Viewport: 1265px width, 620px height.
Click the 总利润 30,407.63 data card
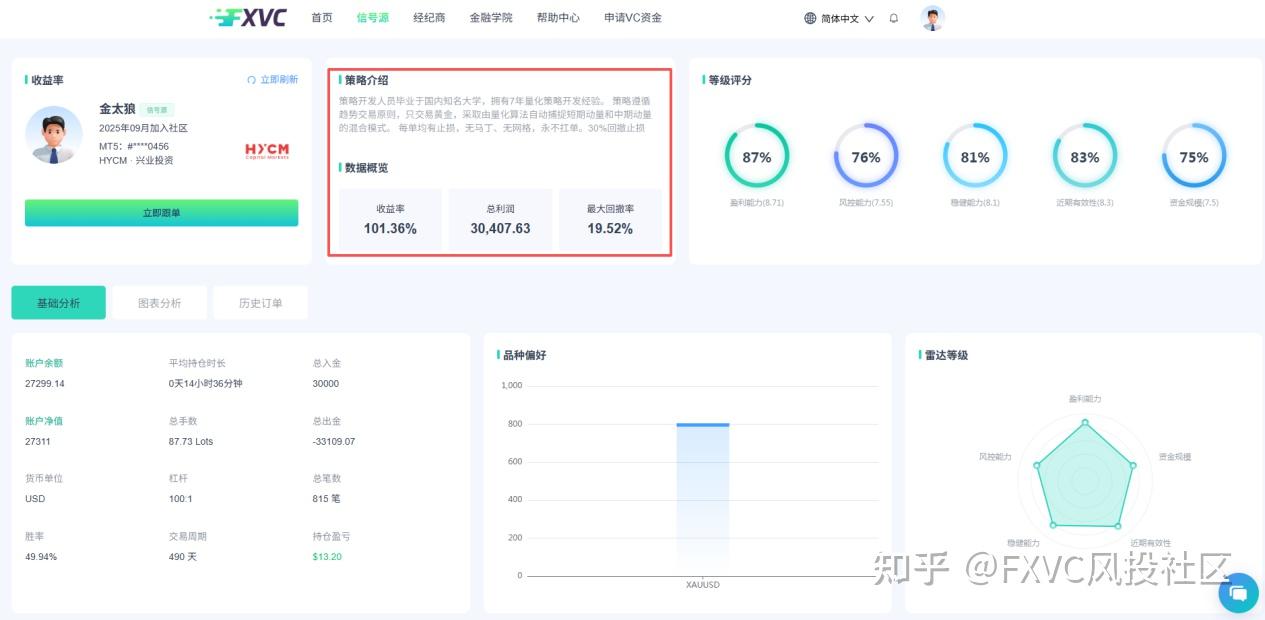(x=500, y=219)
